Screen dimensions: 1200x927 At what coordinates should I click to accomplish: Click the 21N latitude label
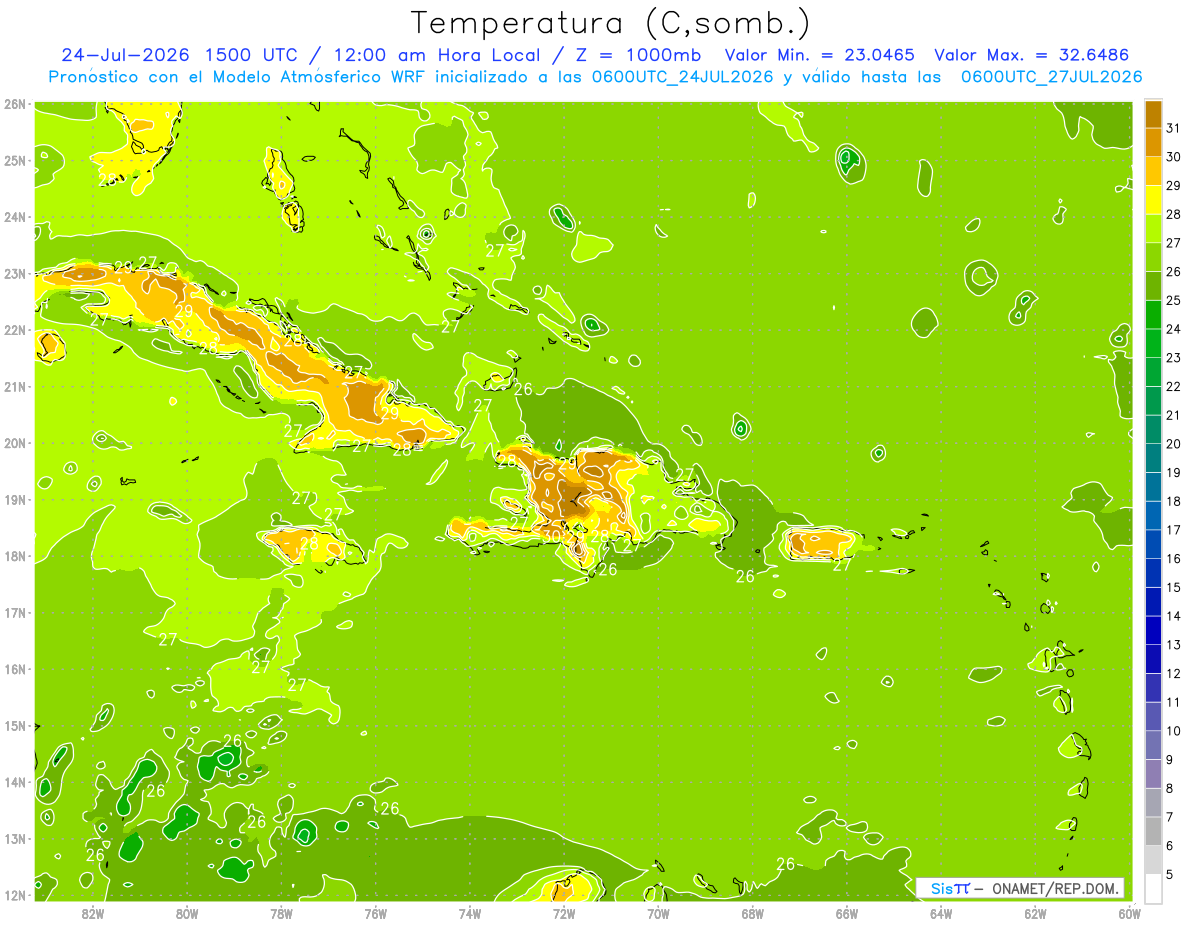[x=14, y=386]
